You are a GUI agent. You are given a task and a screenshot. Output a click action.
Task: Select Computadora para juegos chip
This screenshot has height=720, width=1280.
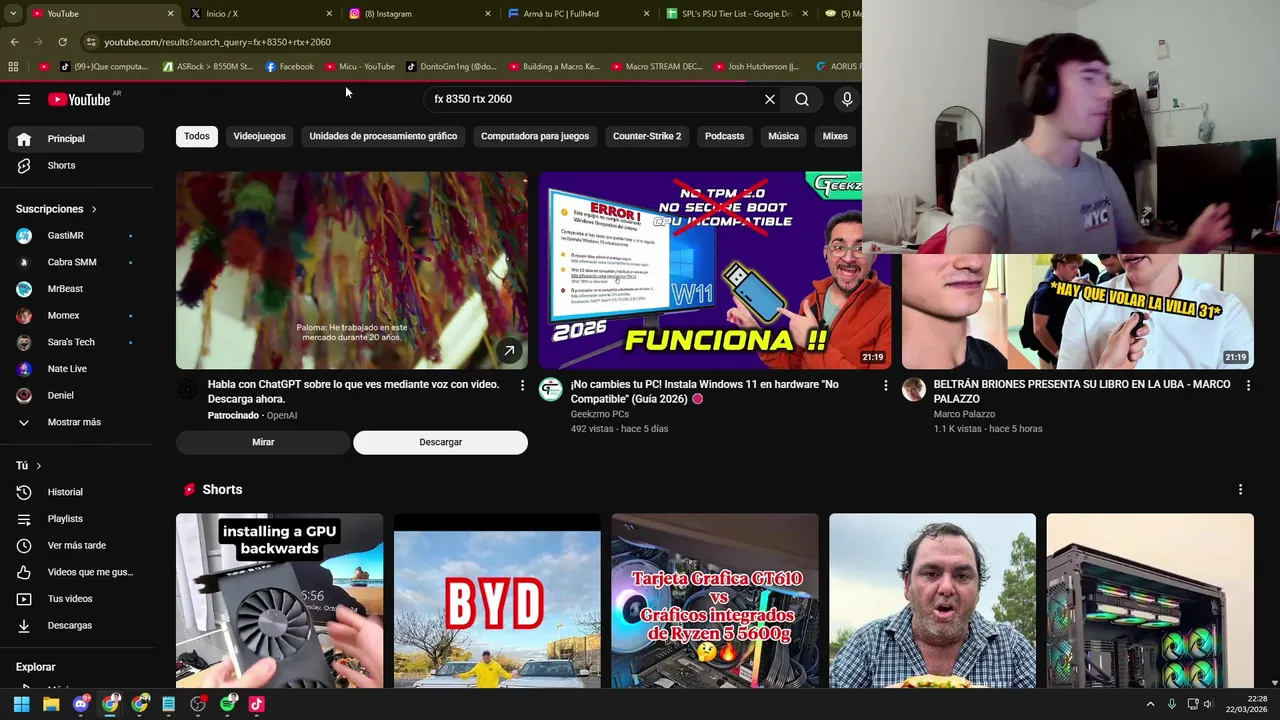coord(535,136)
